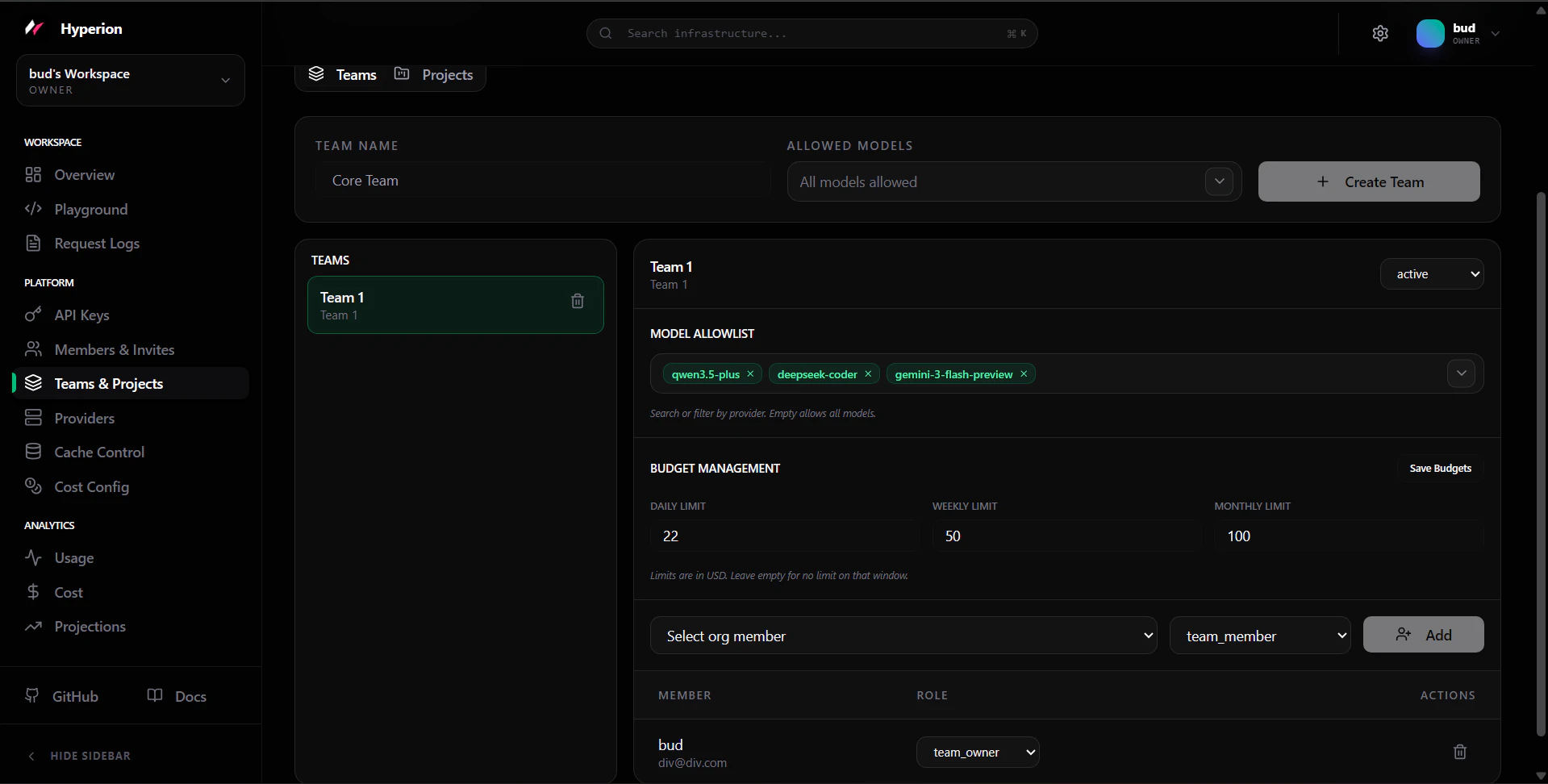
Task: Open the workspace settings gear
Action: click(1379, 33)
